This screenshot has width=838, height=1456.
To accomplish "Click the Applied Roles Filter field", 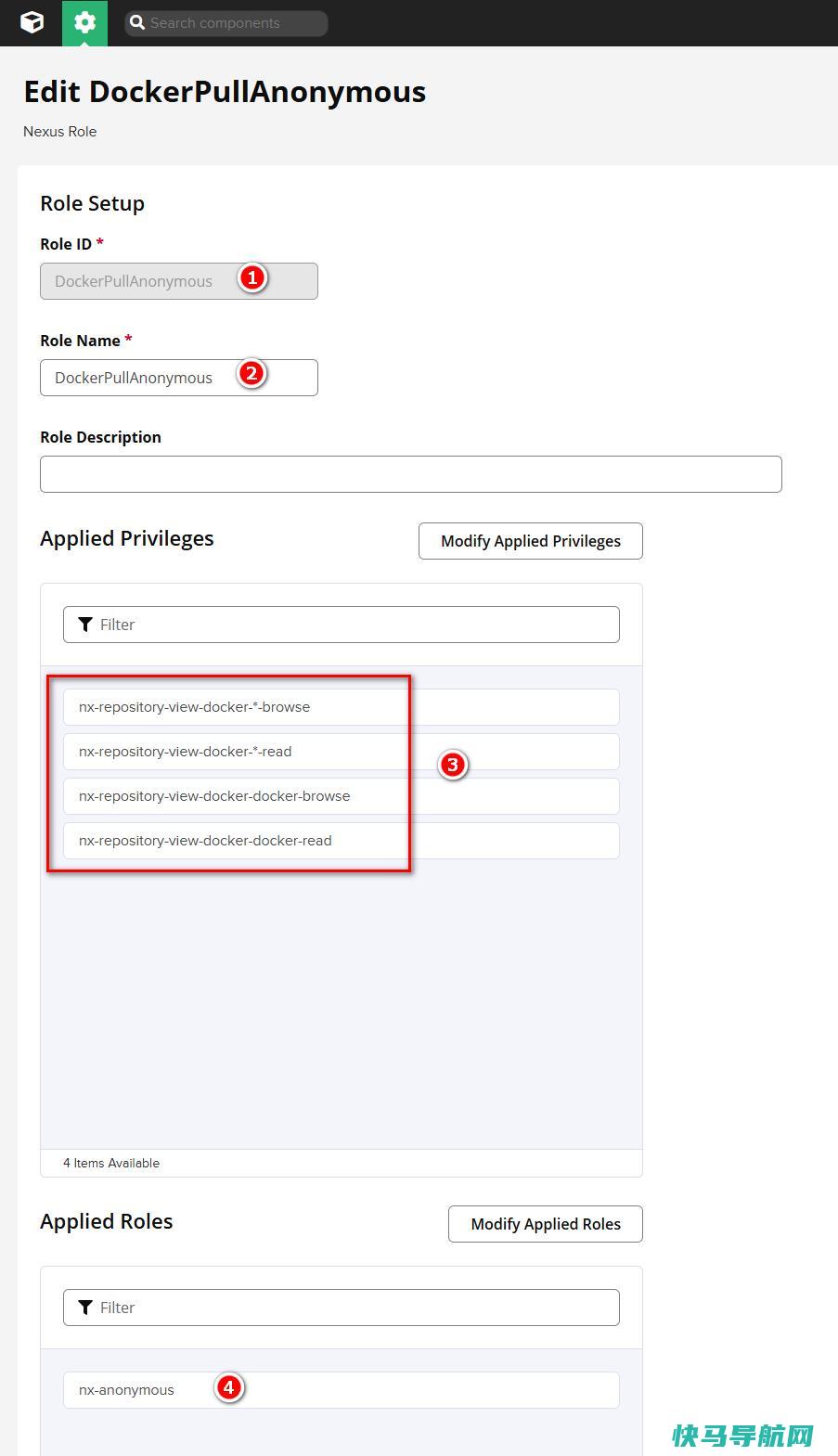I will [x=342, y=1308].
